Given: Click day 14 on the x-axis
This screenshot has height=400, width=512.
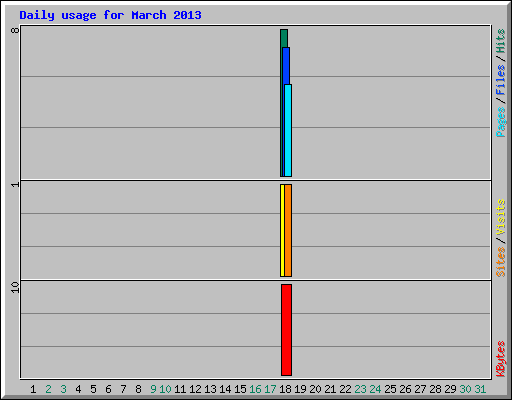Looking at the screenshot, I should [x=225, y=389].
